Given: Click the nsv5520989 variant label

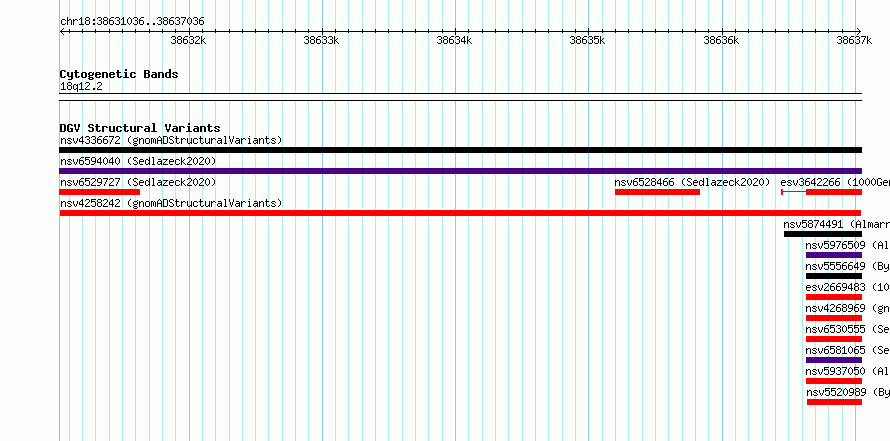Looking at the screenshot, I should point(848,392).
